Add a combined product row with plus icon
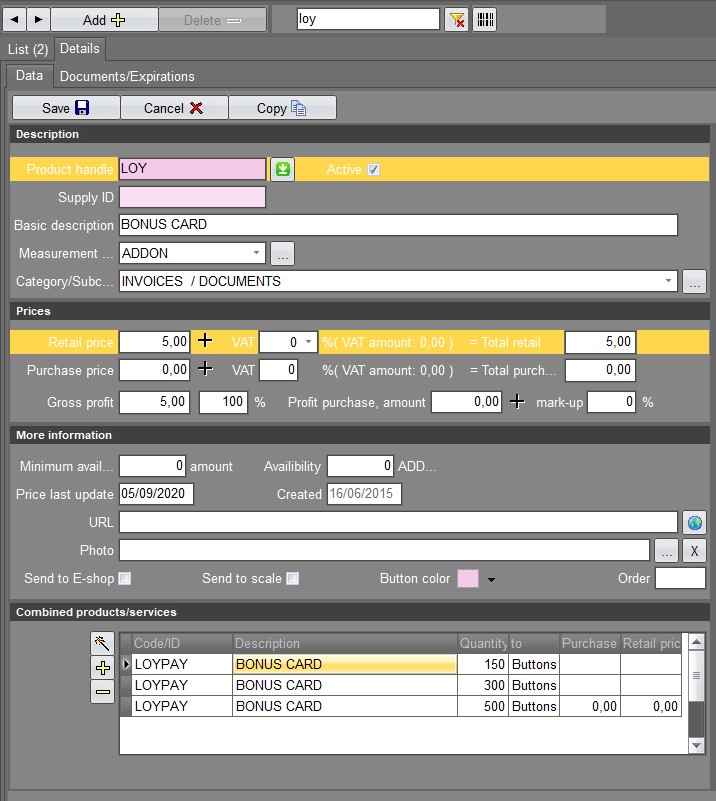 [103, 668]
